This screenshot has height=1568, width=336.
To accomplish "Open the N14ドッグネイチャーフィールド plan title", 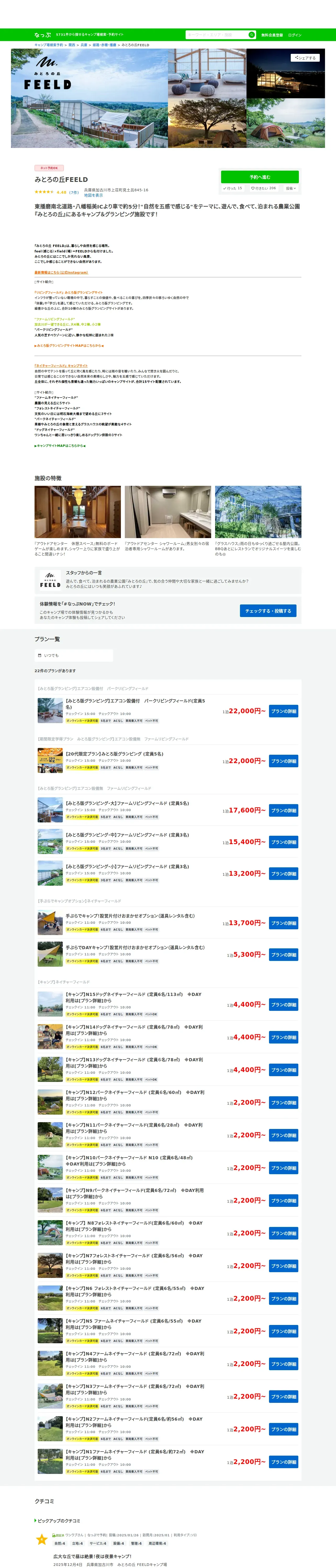I will coord(134,1030).
